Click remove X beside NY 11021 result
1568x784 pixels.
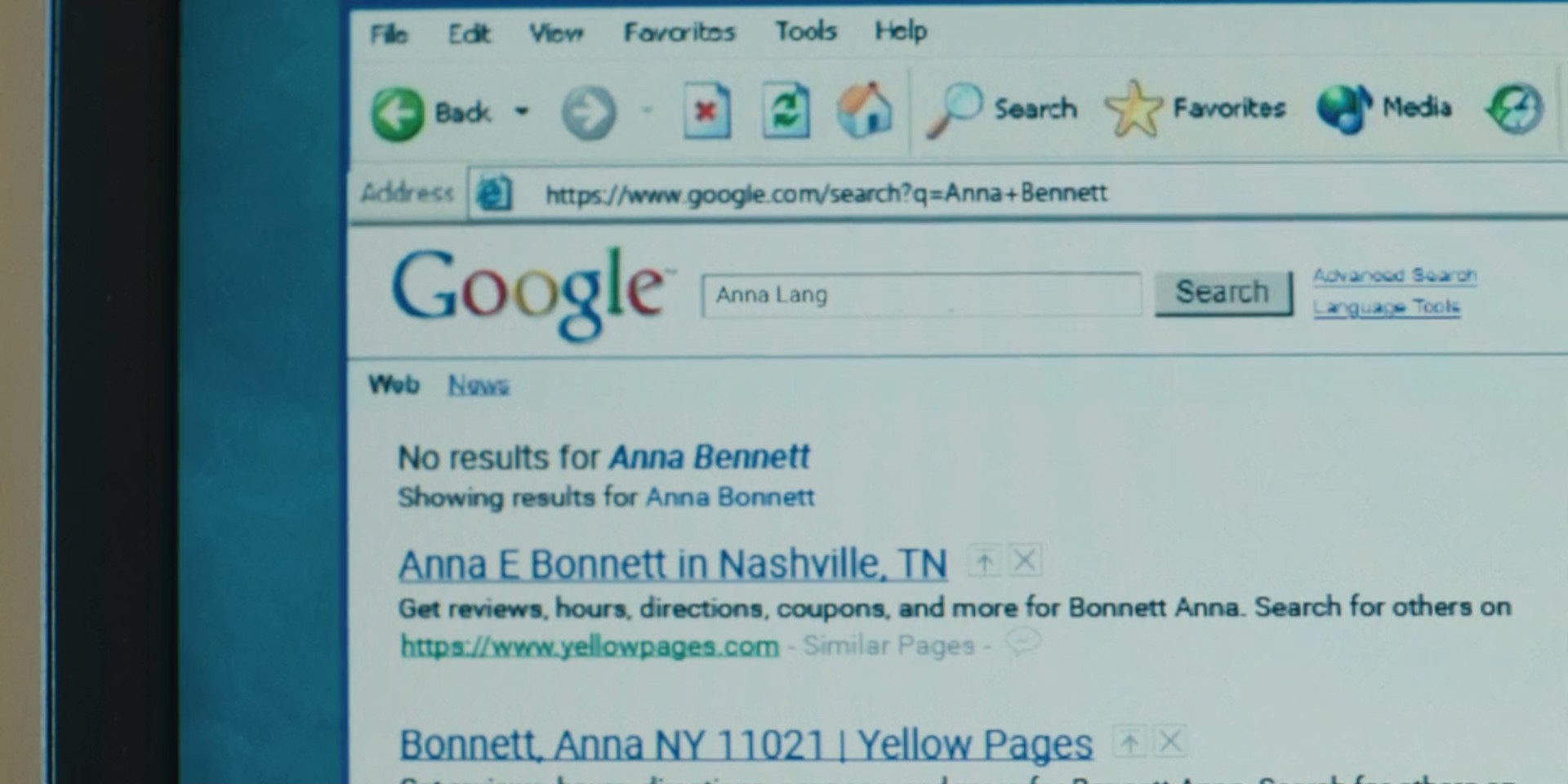pyautogui.click(x=1170, y=742)
